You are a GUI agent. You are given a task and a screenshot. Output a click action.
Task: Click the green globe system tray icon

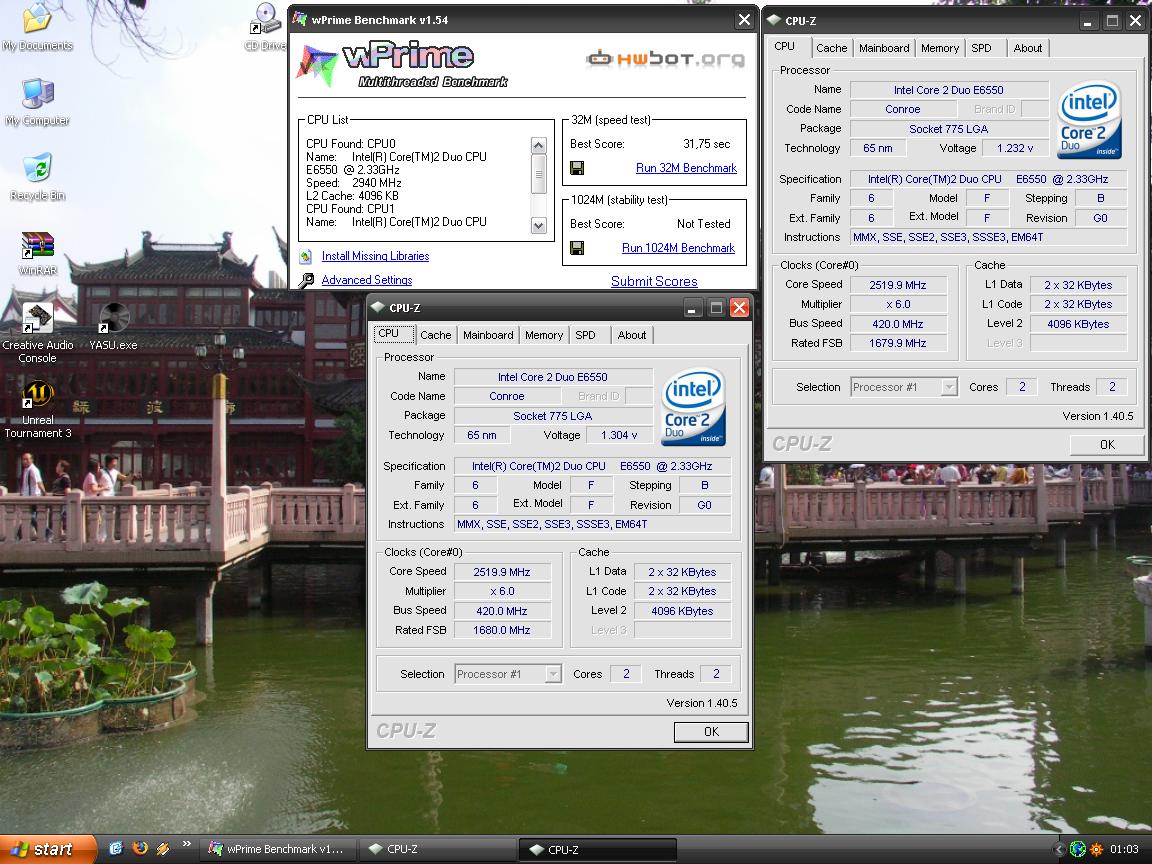pos(1078,849)
